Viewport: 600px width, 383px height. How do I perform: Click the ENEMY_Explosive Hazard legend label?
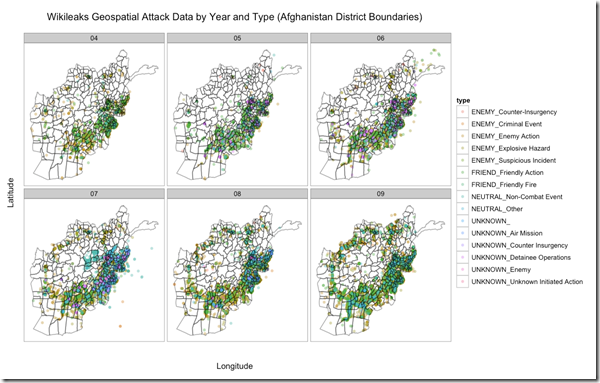click(510, 148)
